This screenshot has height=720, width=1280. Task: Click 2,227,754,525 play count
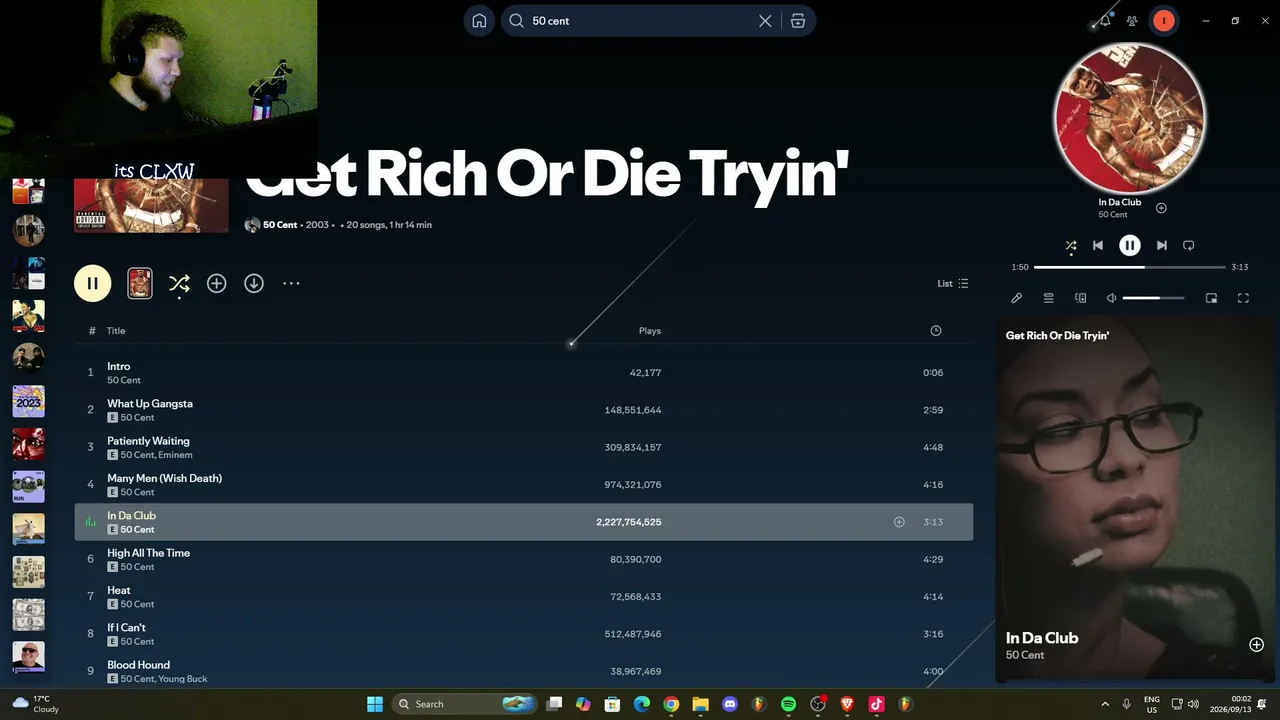pyautogui.click(x=628, y=522)
